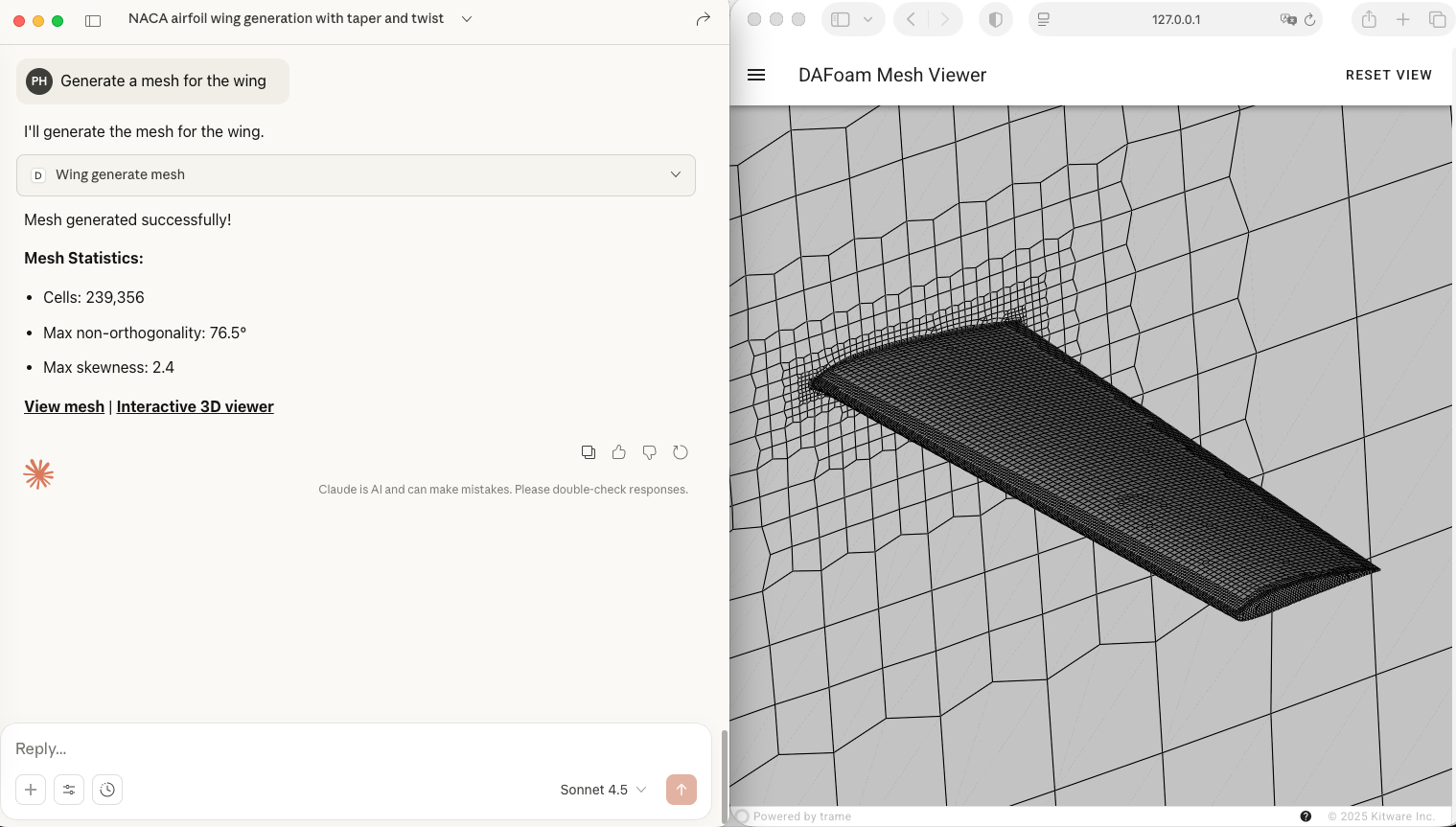Give the response a thumbs down
The height and width of the screenshot is (827, 1456).
[650, 452]
